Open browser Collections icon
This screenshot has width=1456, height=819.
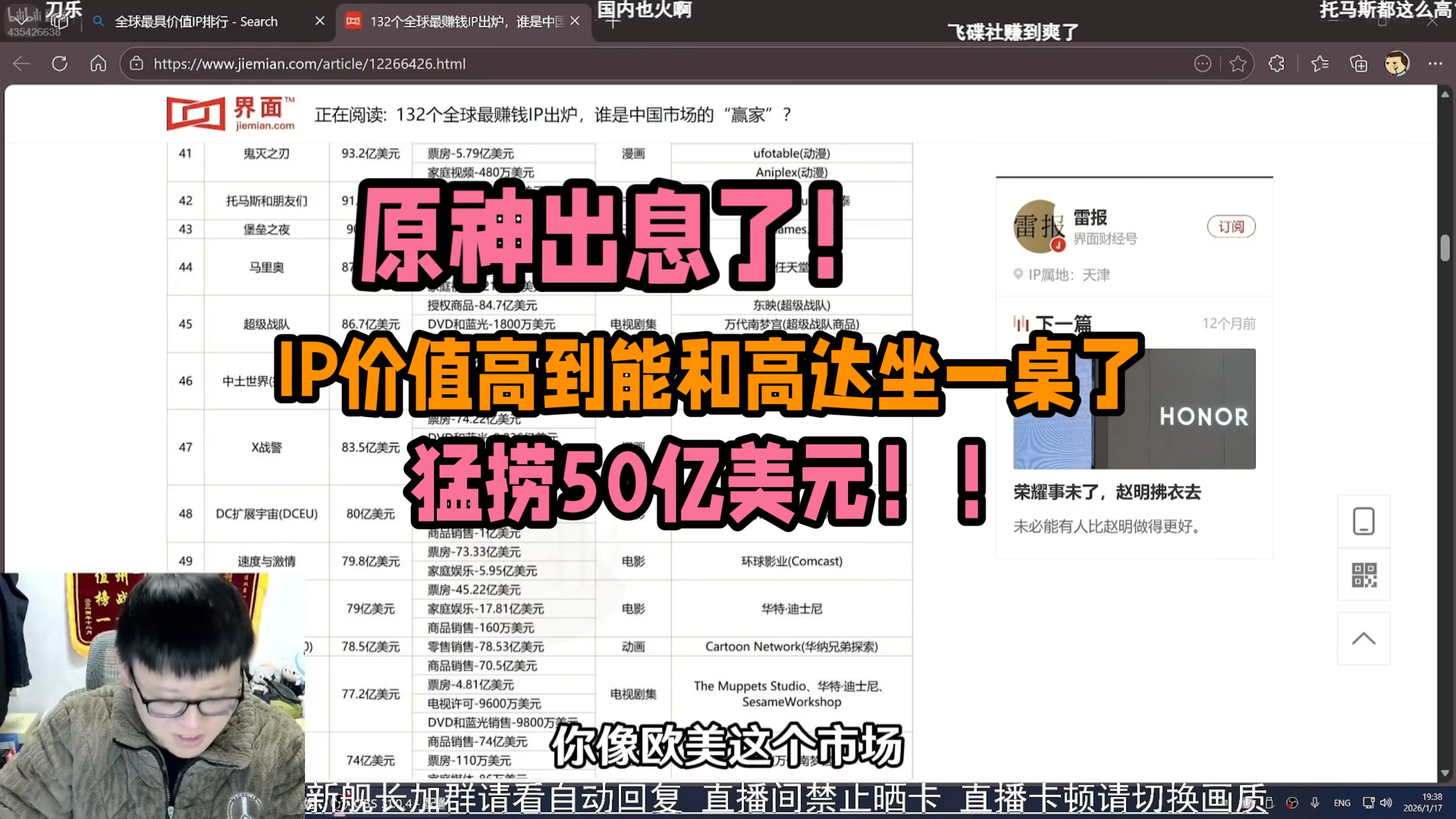[x=1359, y=64]
